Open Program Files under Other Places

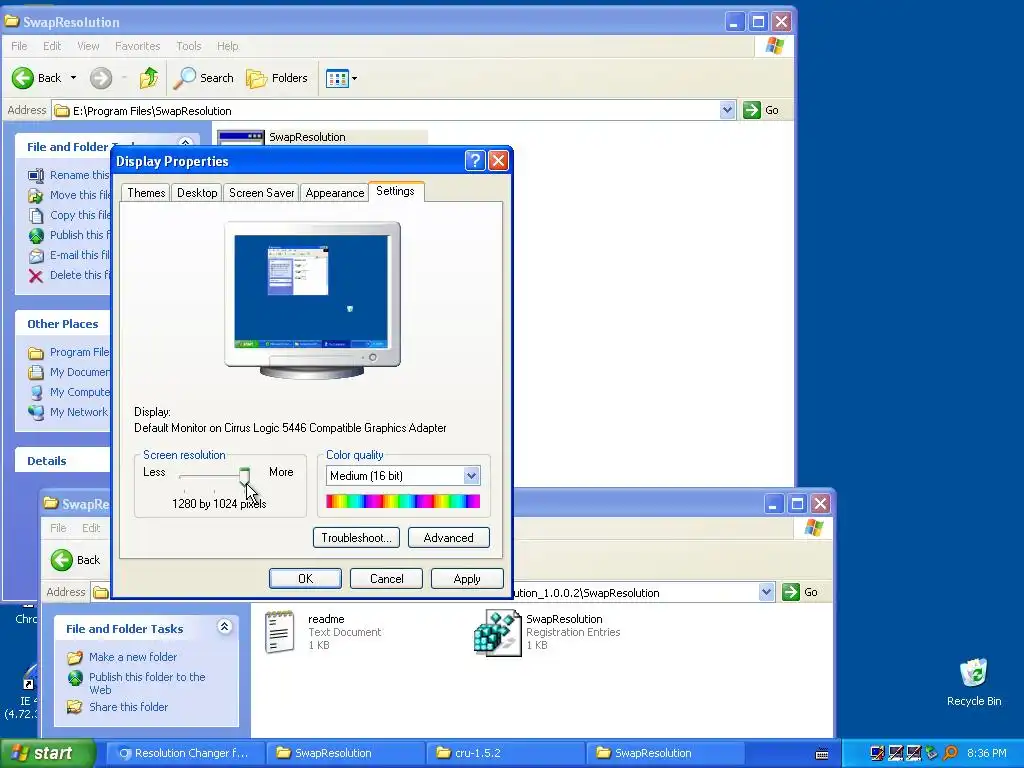(x=69, y=352)
